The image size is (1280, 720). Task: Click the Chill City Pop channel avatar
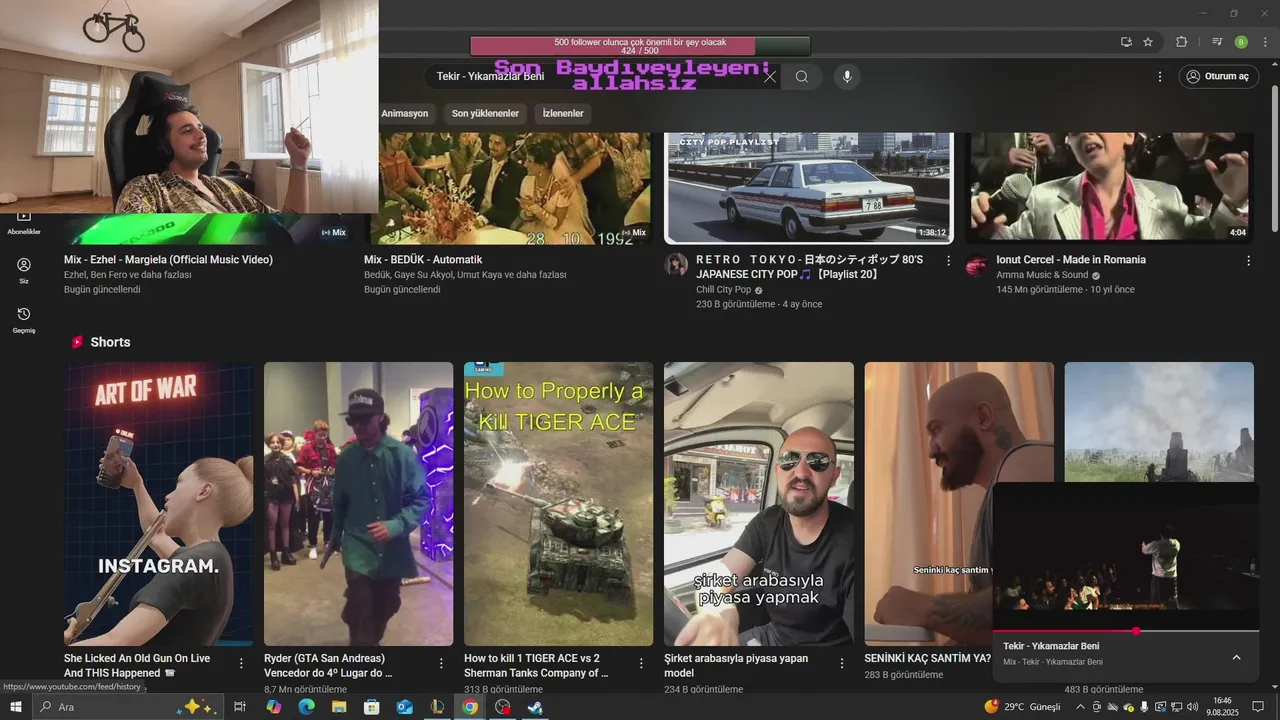tap(677, 265)
